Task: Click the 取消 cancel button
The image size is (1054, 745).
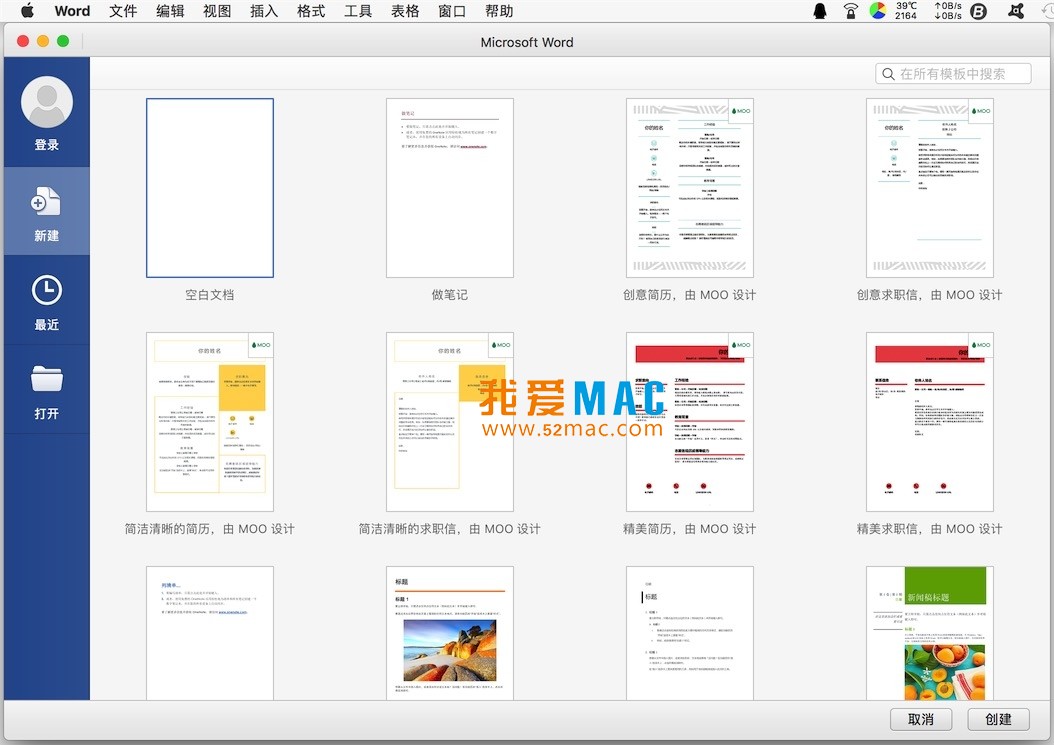Action: pos(921,719)
